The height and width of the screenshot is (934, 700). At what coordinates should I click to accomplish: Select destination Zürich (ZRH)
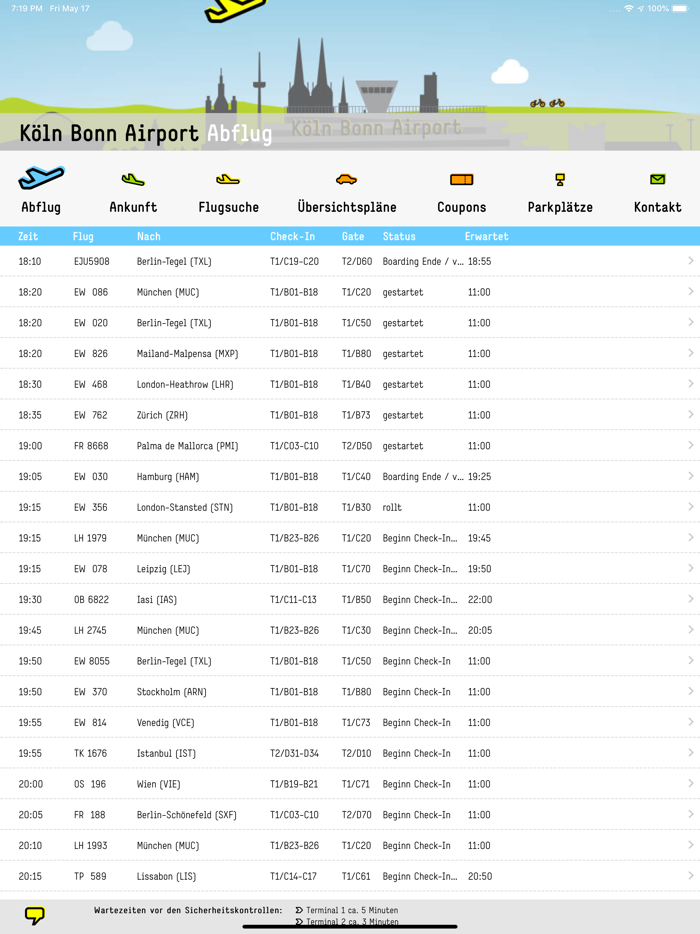click(x=162, y=415)
